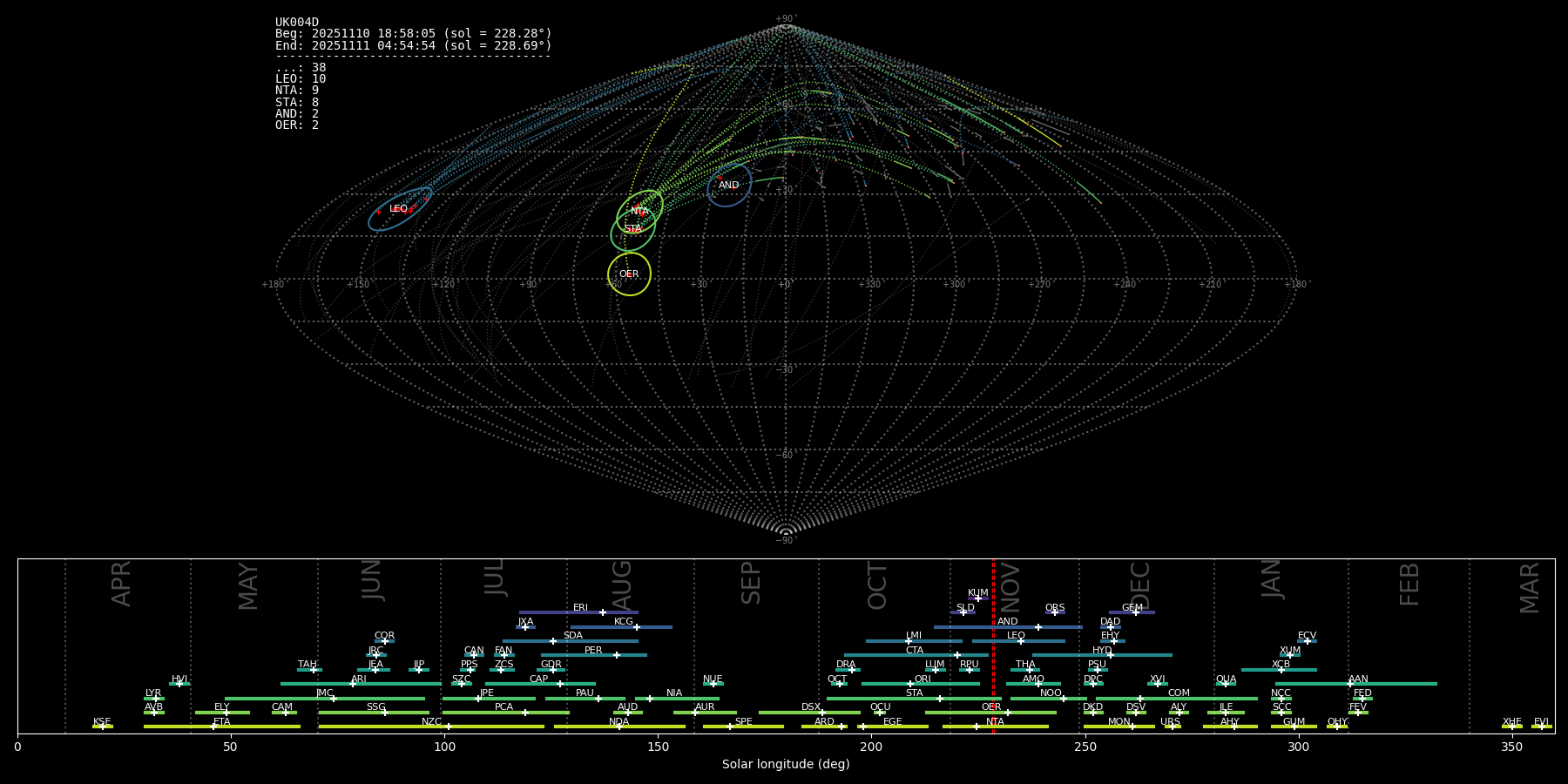Click the PER shower bar in timeline

(x=593, y=655)
